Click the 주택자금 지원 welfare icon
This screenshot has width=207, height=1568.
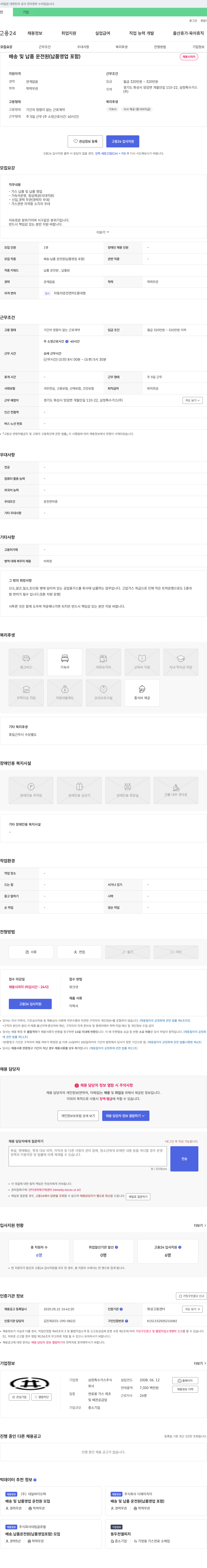click(x=26, y=693)
